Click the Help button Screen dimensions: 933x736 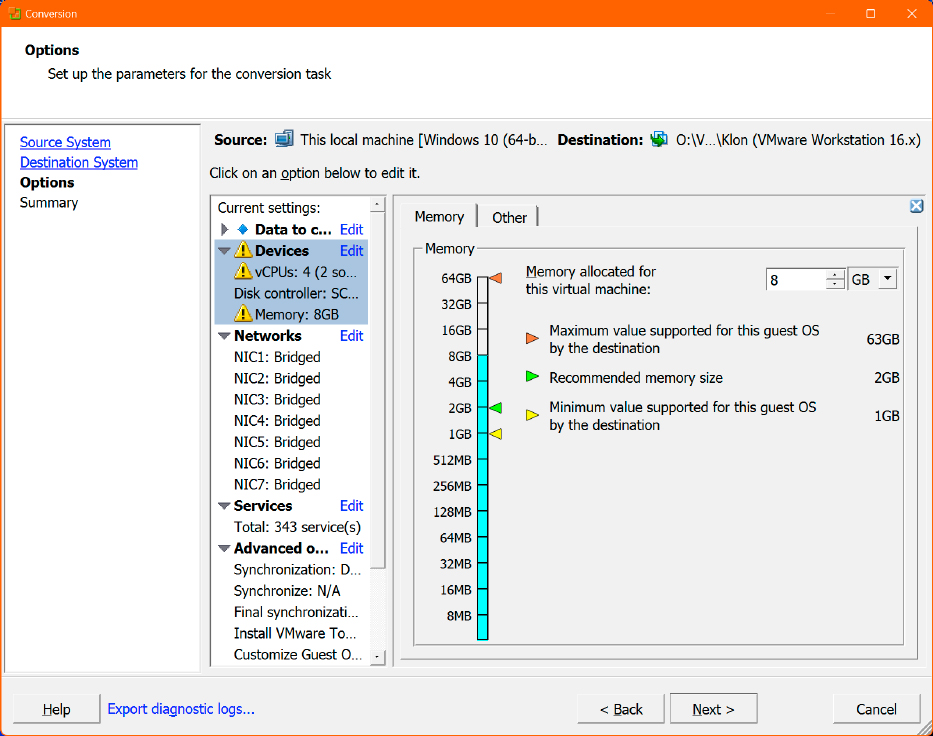(57, 709)
